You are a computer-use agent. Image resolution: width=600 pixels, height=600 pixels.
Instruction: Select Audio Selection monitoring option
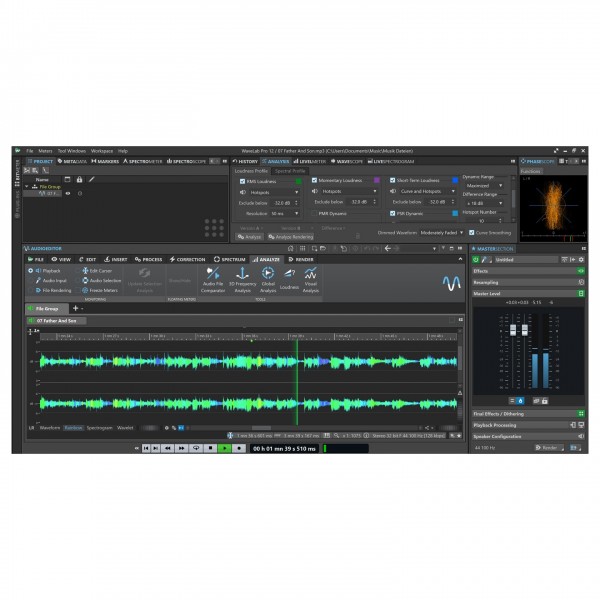pos(101,280)
